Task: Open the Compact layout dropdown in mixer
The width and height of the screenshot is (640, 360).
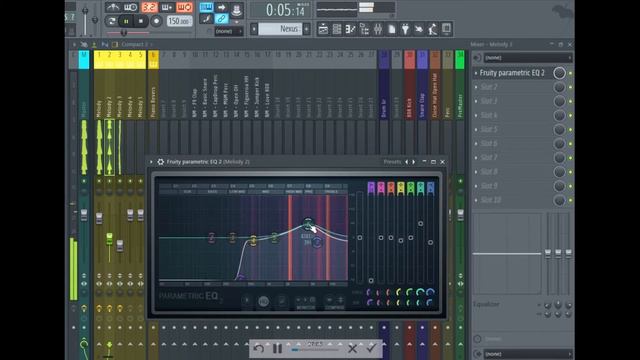Action: (x=136, y=44)
